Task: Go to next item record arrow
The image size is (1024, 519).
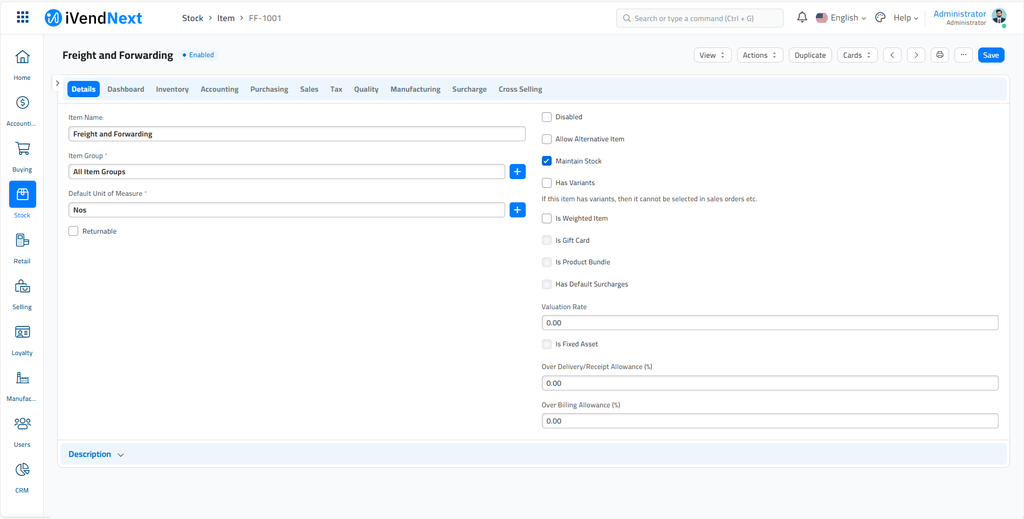Action: coord(916,55)
